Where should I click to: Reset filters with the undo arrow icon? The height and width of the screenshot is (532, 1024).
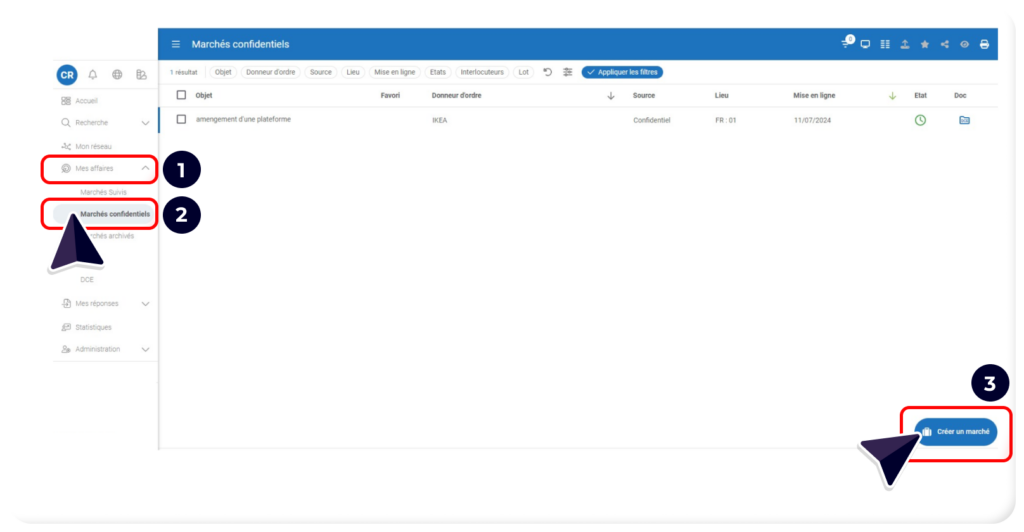pos(548,72)
